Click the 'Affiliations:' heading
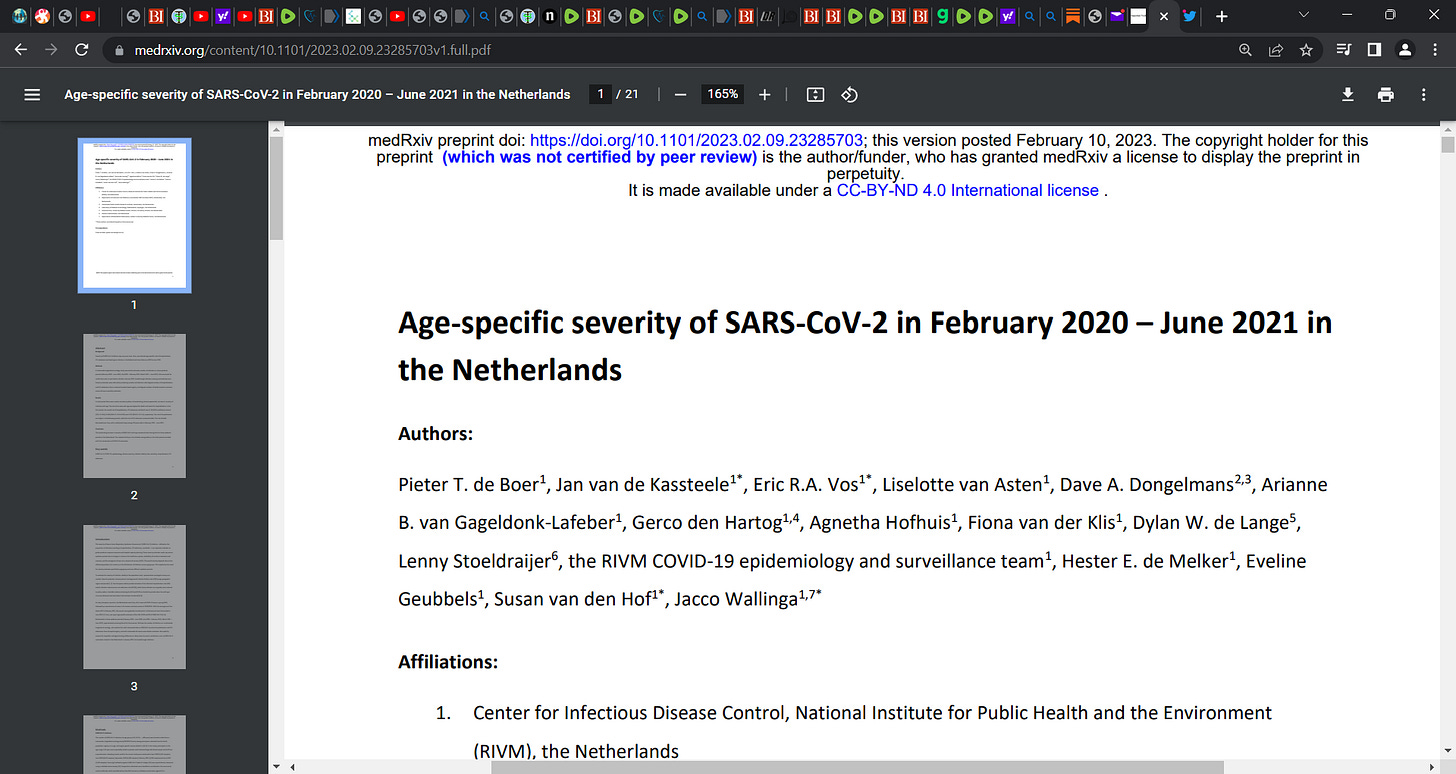 (x=448, y=662)
